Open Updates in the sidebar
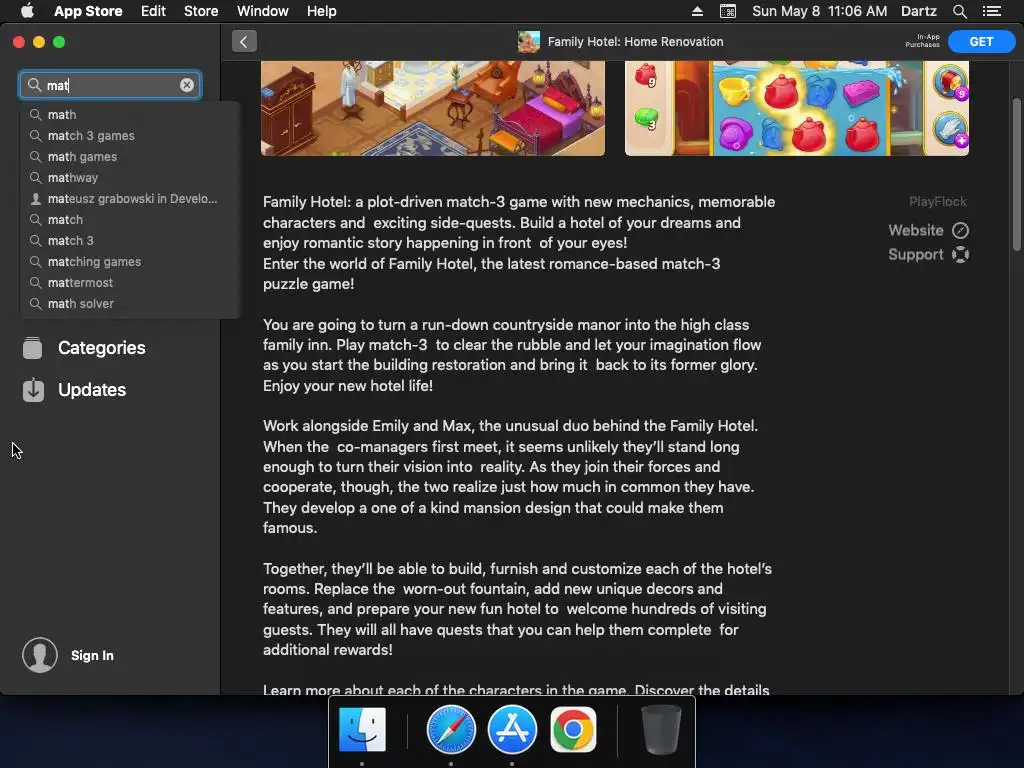 click(92, 390)
